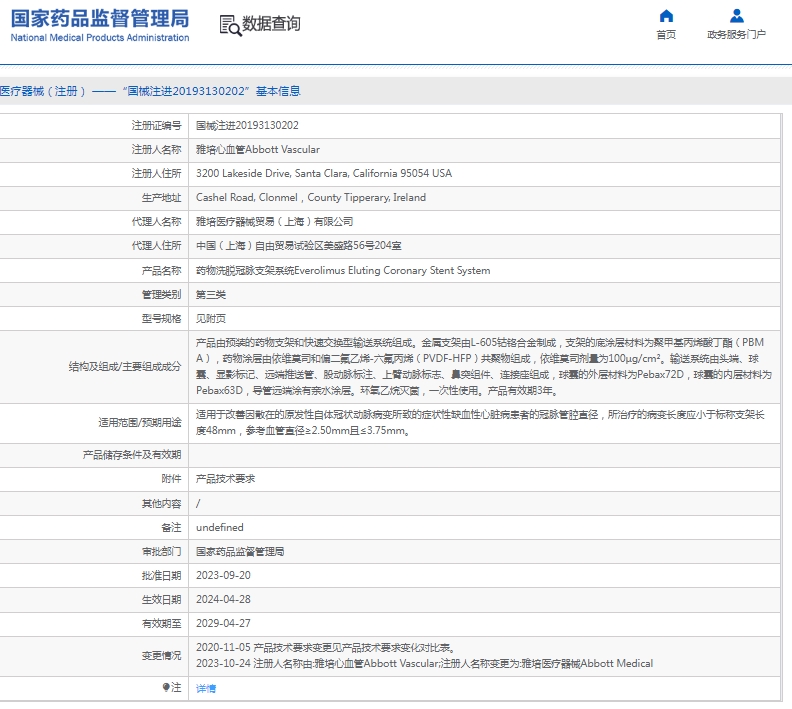Click the intended use paragraph mentioning 48mm
This screenshot has height=709, width=792.
coord(480,423)
